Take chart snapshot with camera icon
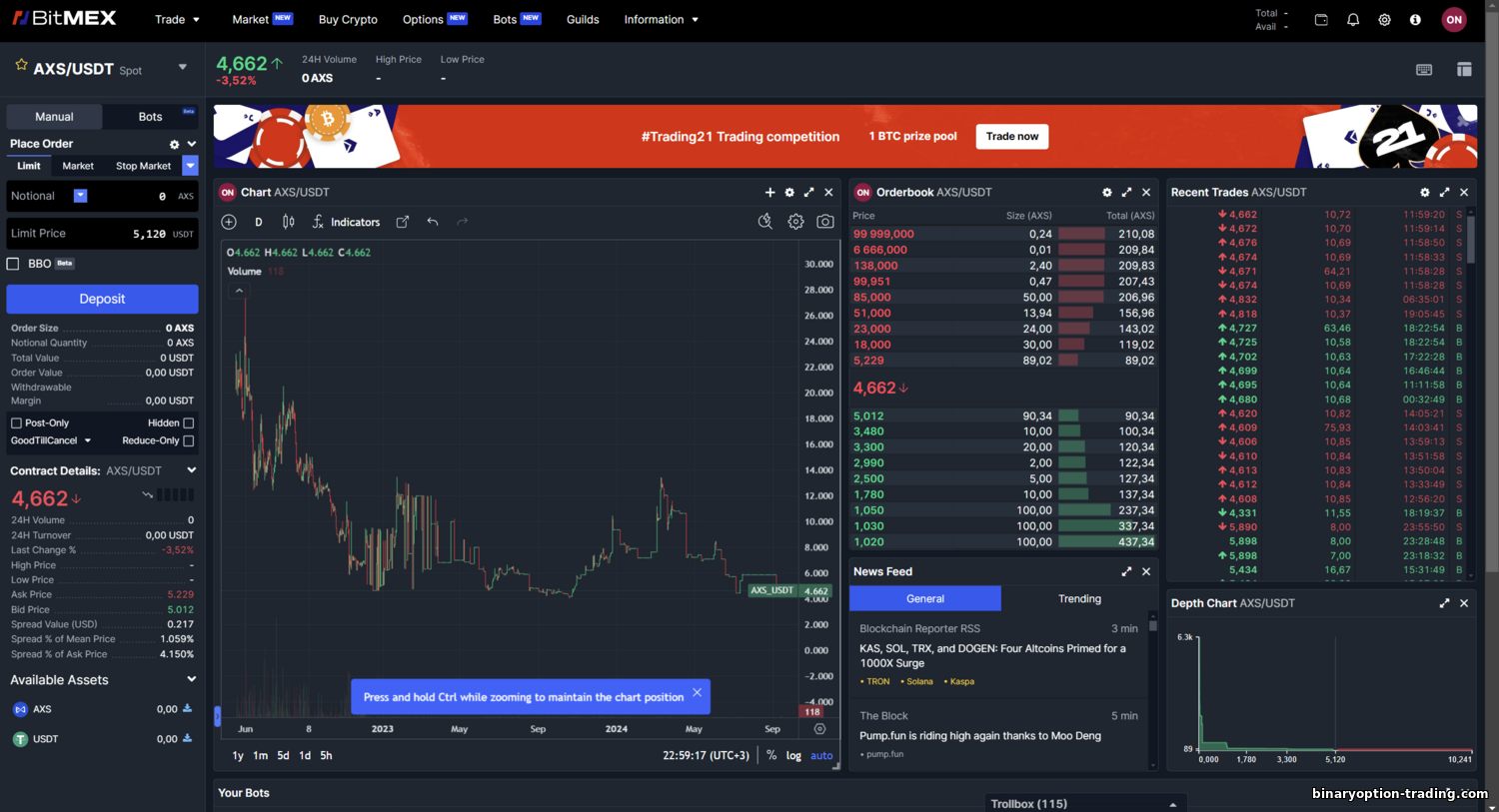The width and height of the screenshot is (1499, 812). [824, 222]
